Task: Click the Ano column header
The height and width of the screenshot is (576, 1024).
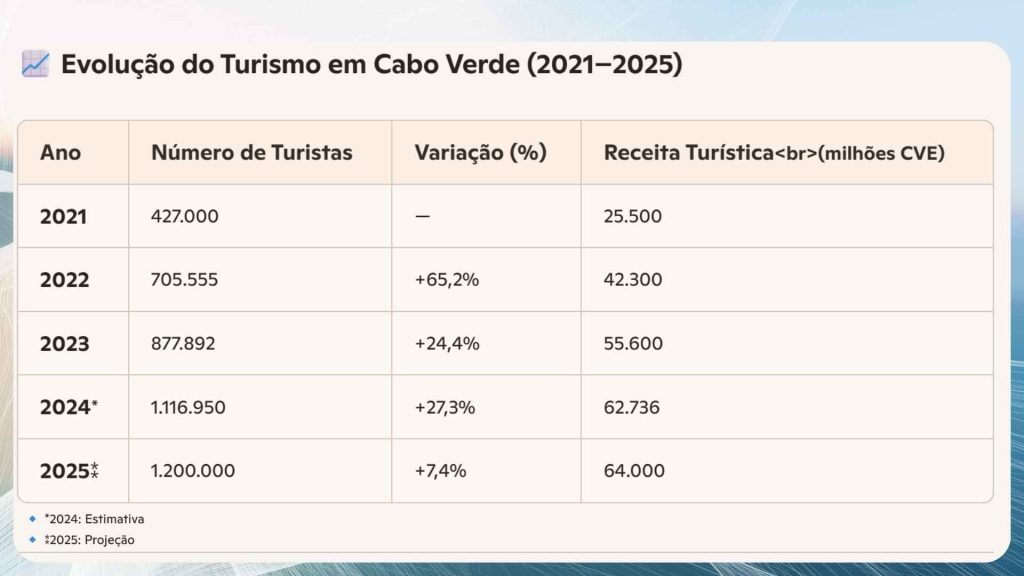Action: (61, 153)
